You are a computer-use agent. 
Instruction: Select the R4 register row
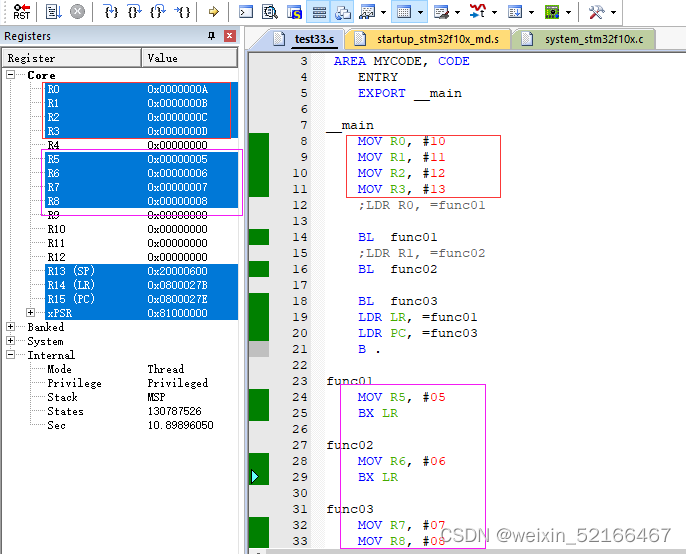(x=141, y=145)
